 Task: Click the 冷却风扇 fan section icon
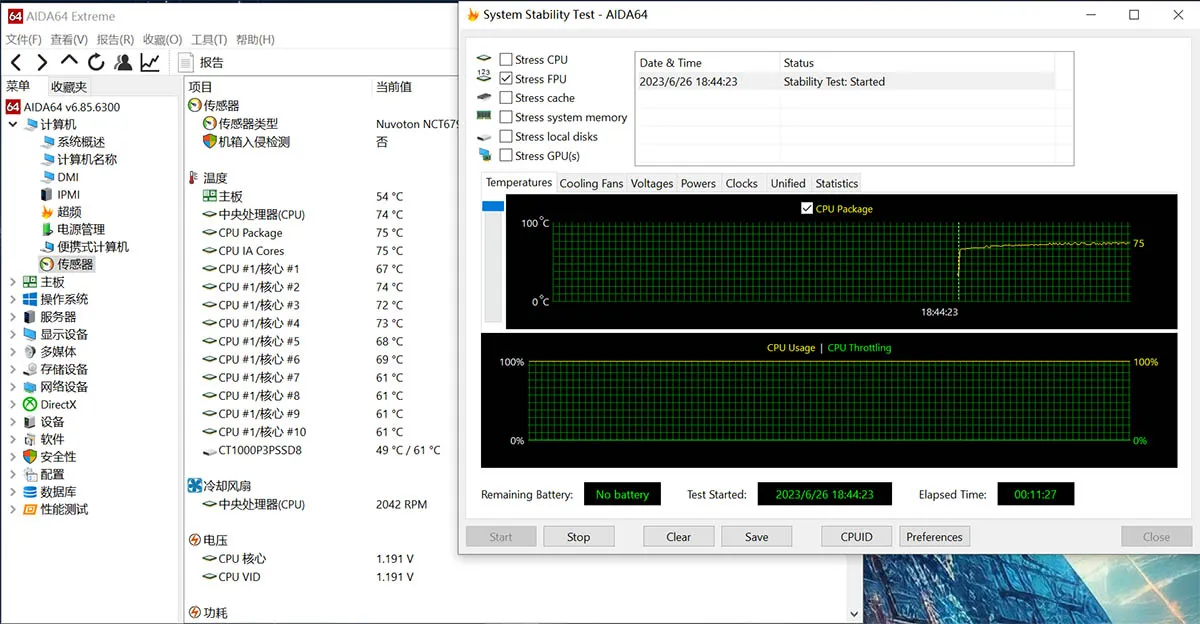195,486
